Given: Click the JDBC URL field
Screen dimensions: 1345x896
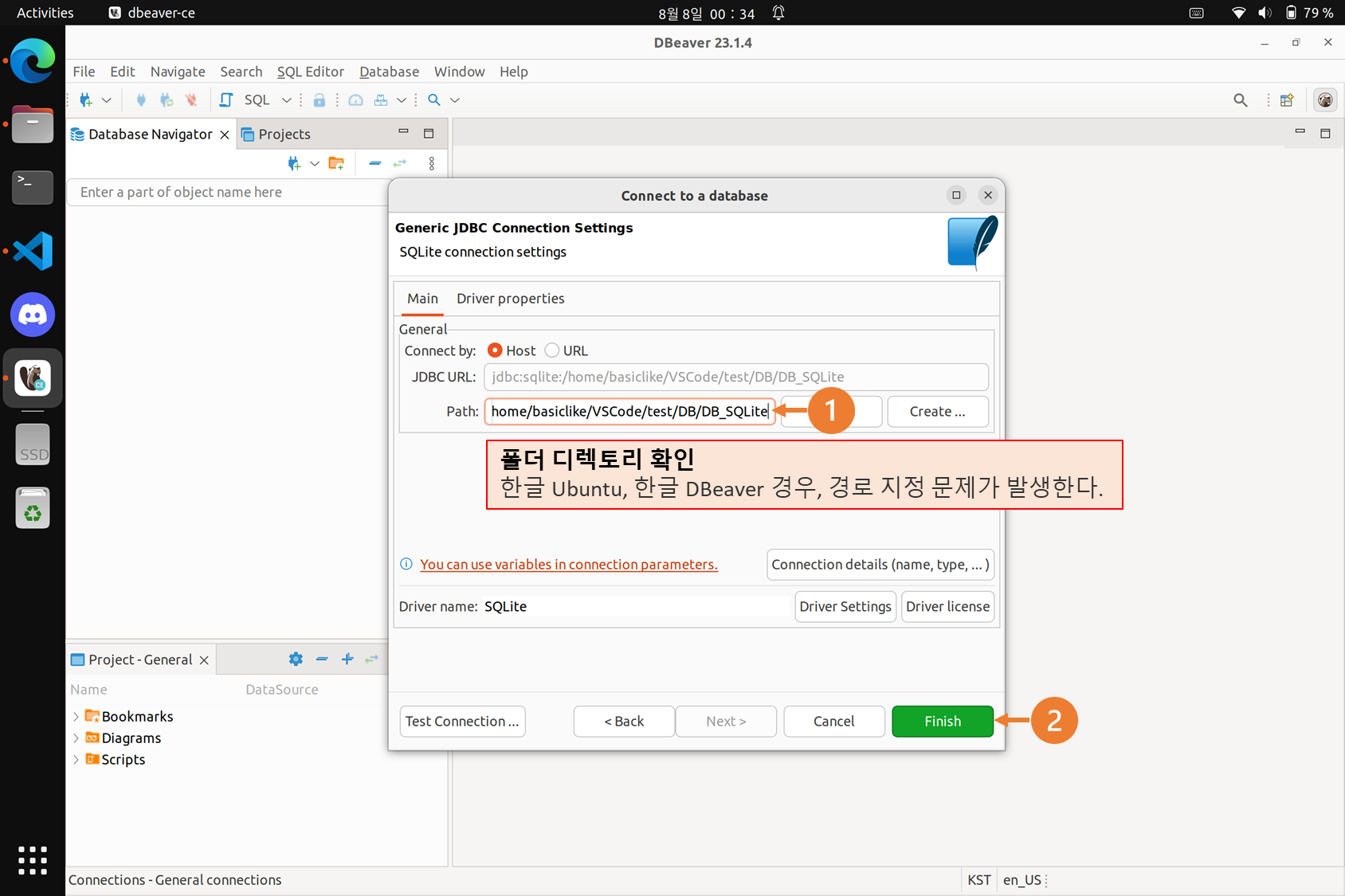Looking at the screenshot, I should 736,378.
